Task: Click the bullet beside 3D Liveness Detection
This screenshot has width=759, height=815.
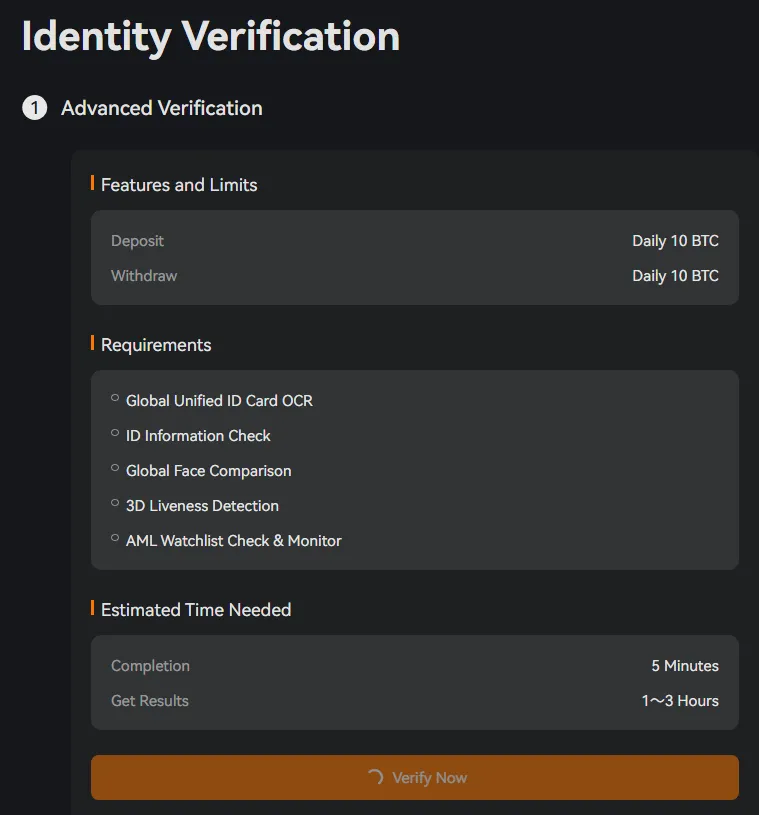Action: click(x=115, y=503)
